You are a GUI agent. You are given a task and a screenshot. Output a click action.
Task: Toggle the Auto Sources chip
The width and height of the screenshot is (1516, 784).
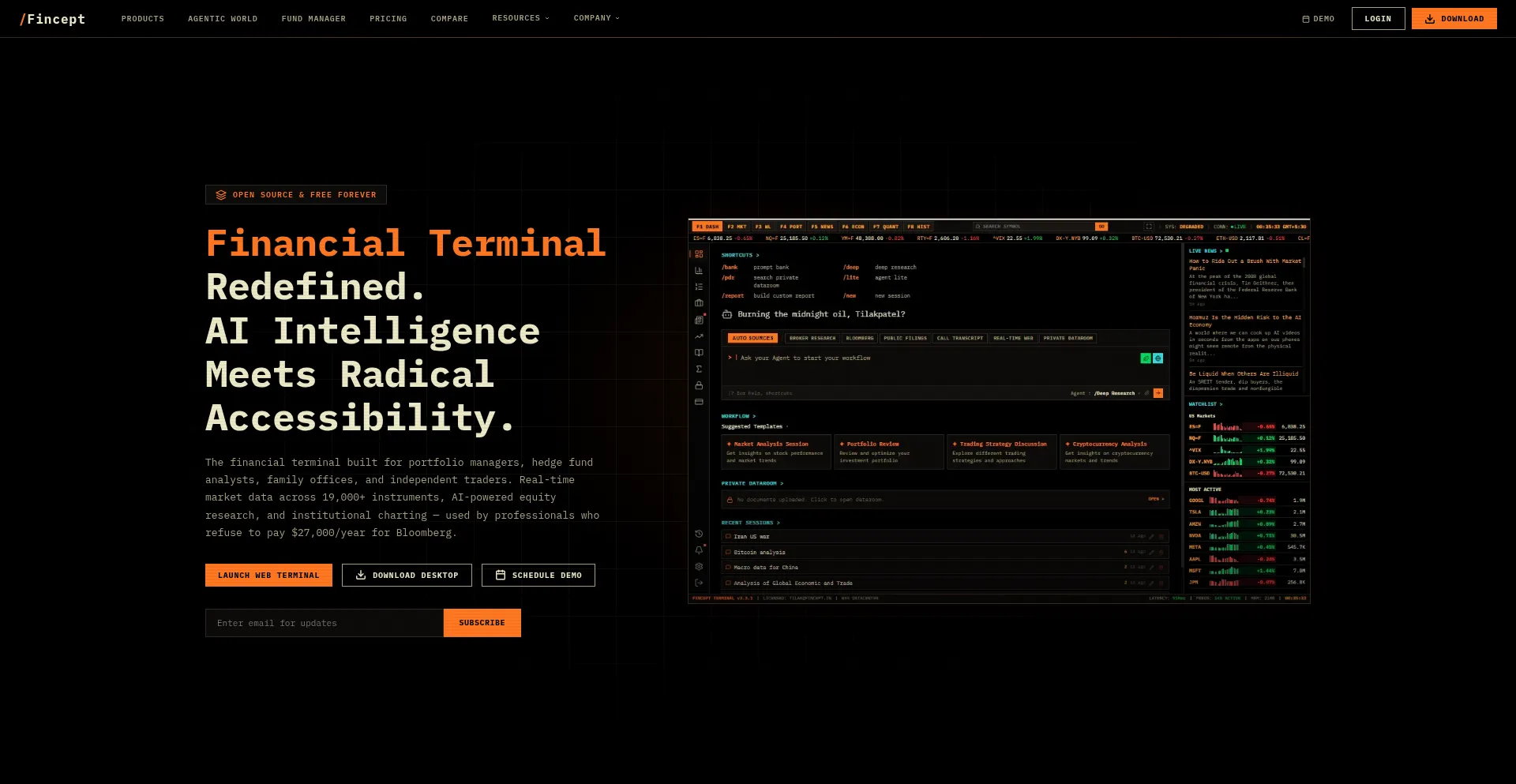click(x=752, y=338)
